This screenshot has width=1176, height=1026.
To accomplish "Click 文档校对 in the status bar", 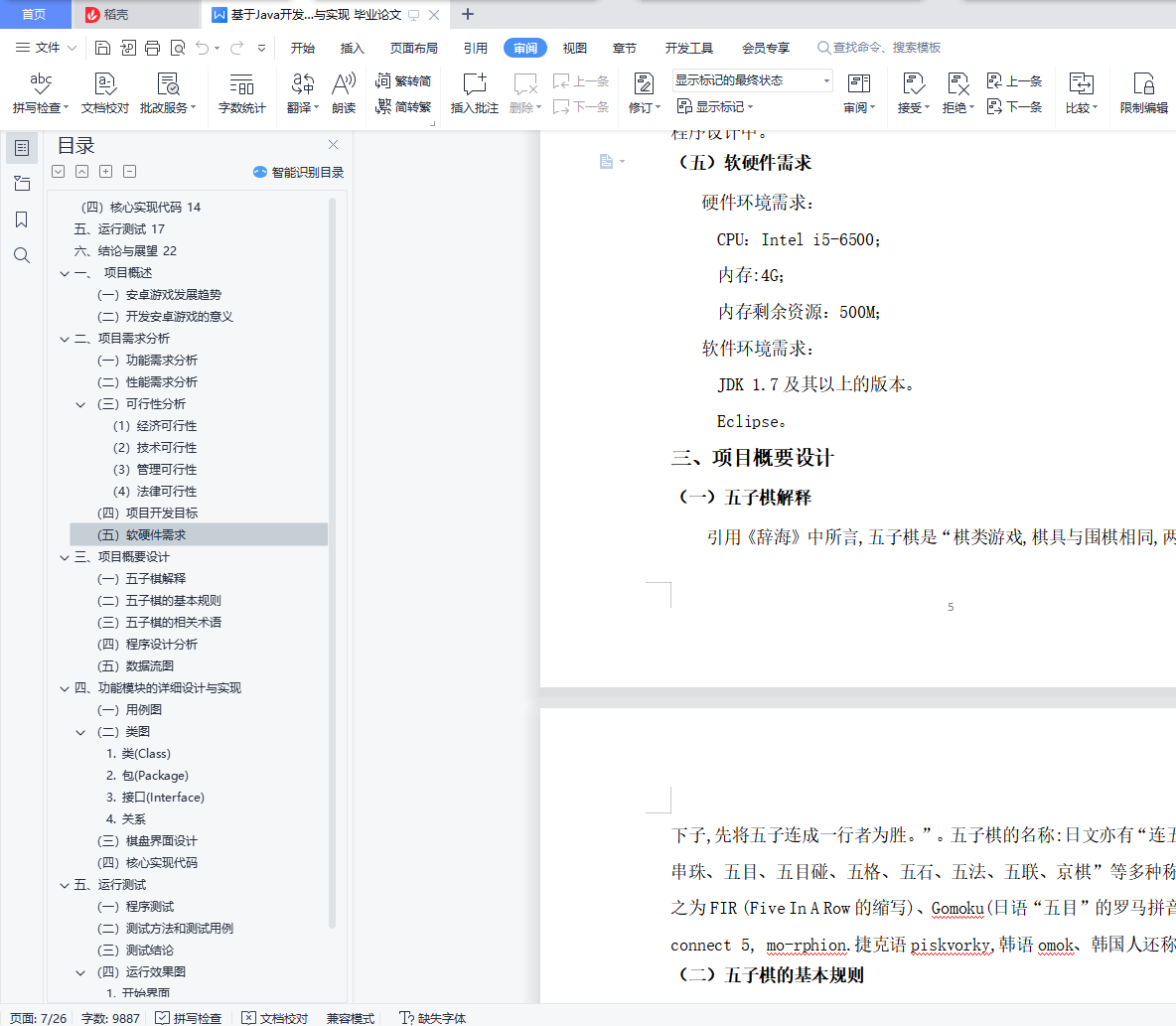I will [x=274, y=1018].
